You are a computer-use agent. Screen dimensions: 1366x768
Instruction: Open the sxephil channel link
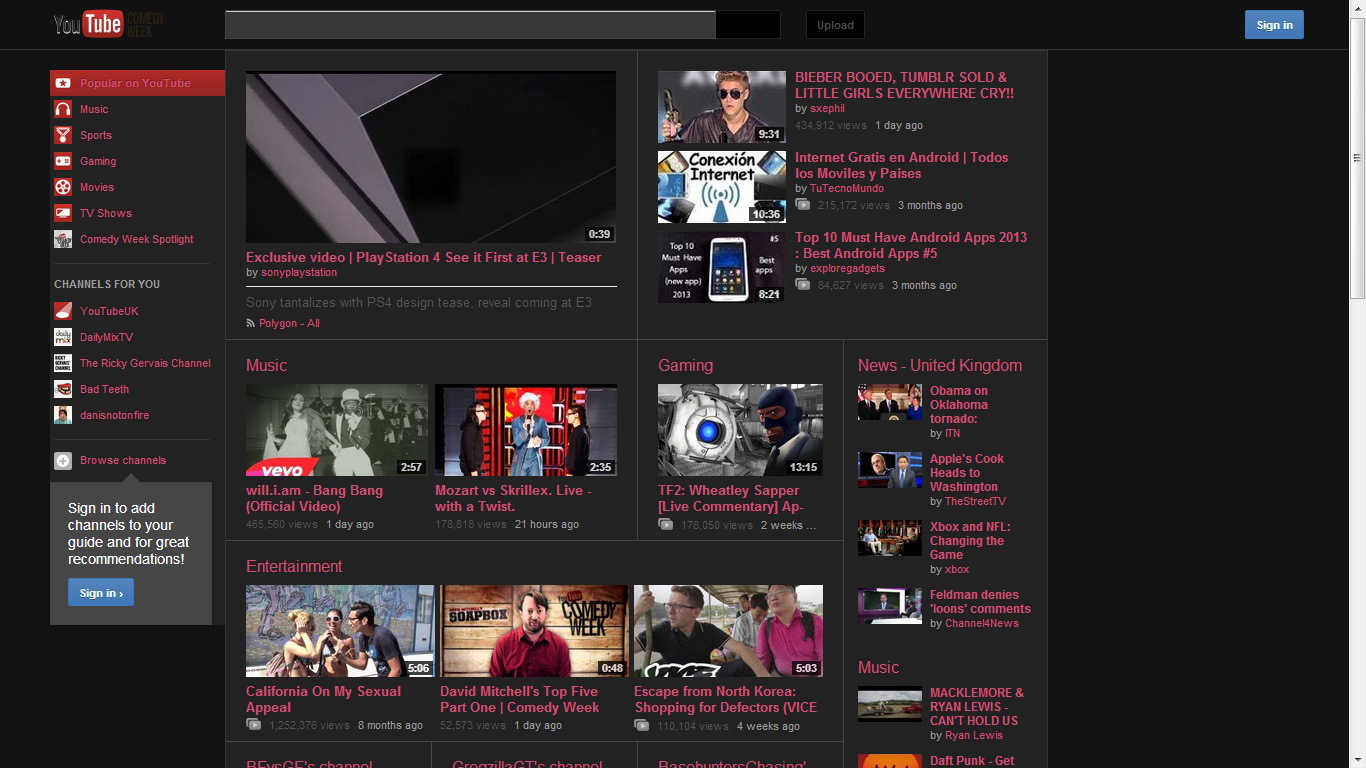827,108
